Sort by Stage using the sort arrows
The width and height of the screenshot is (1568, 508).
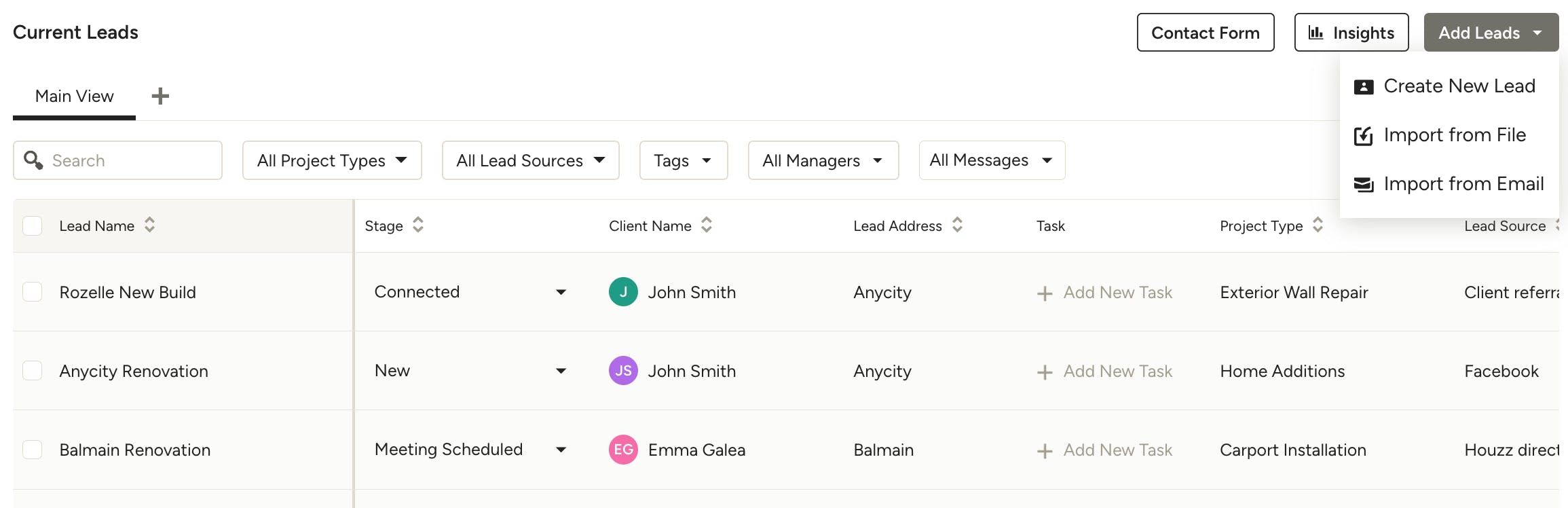[x=418, y=225]
